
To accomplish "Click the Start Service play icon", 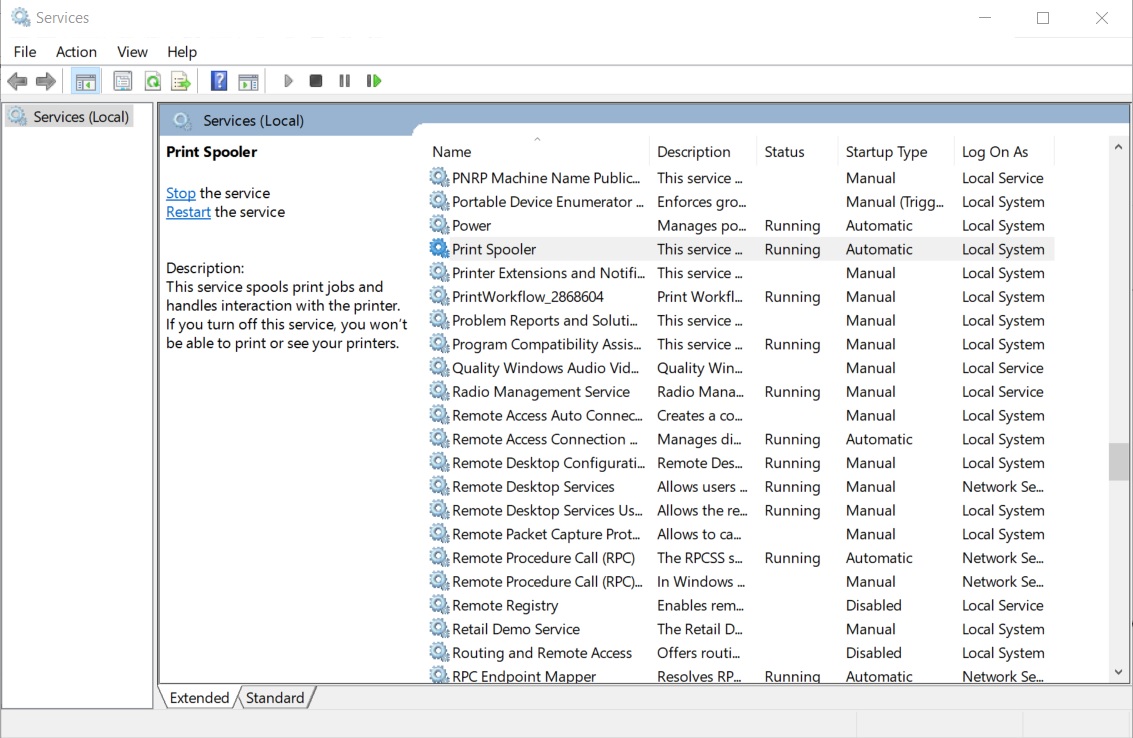I will (288, 81).
